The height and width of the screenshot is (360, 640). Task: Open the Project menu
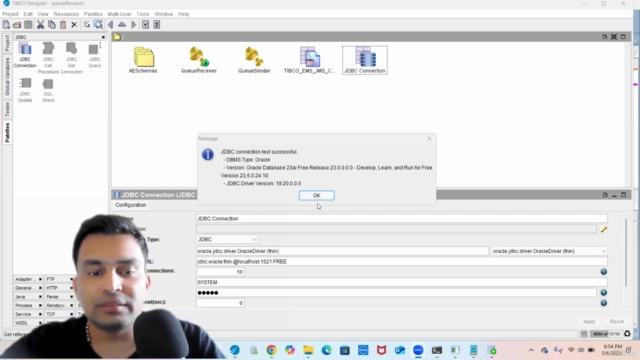(10, 14)
